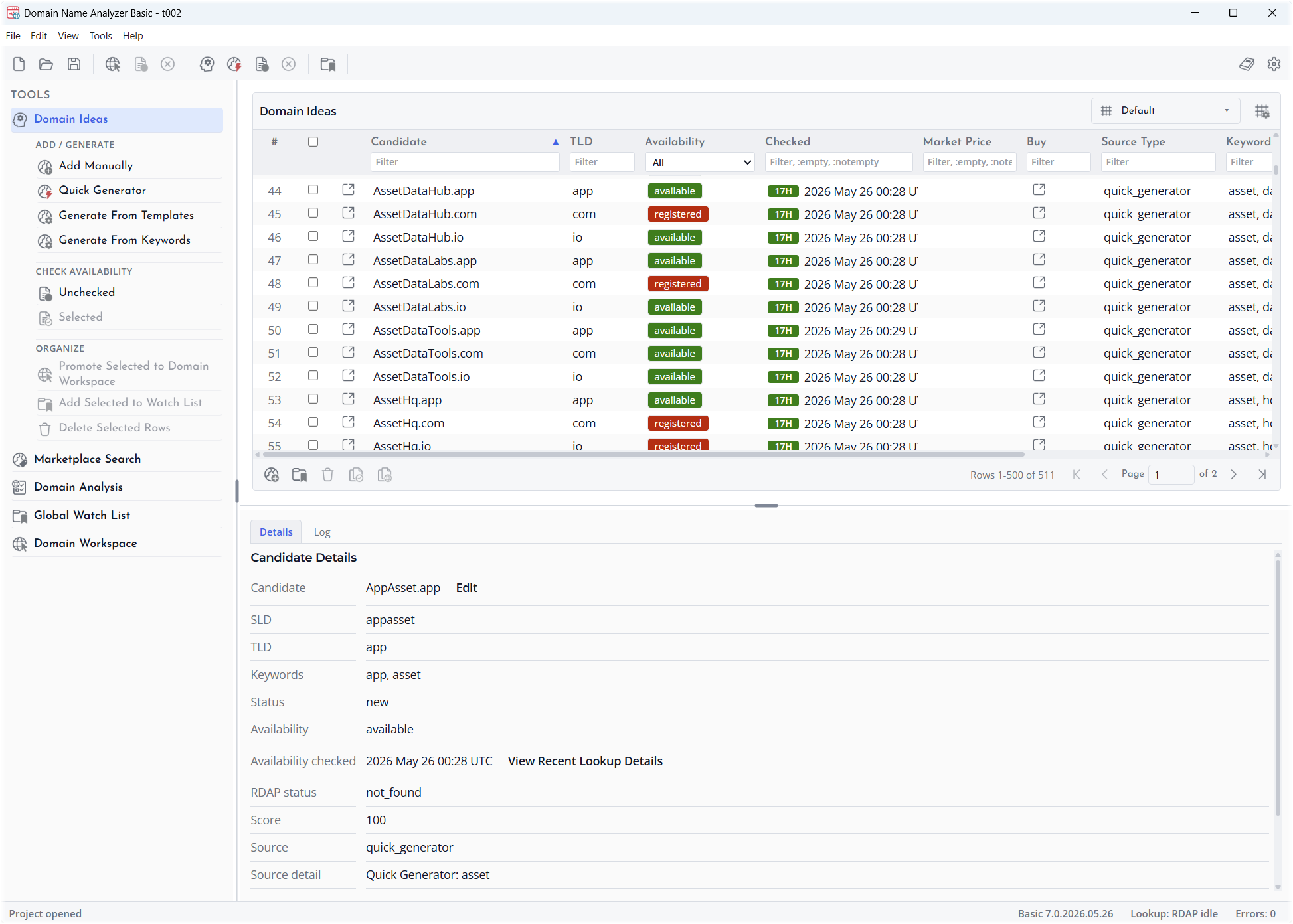
Task: Click the Source Type filter field
Action: click(1158, 162)
